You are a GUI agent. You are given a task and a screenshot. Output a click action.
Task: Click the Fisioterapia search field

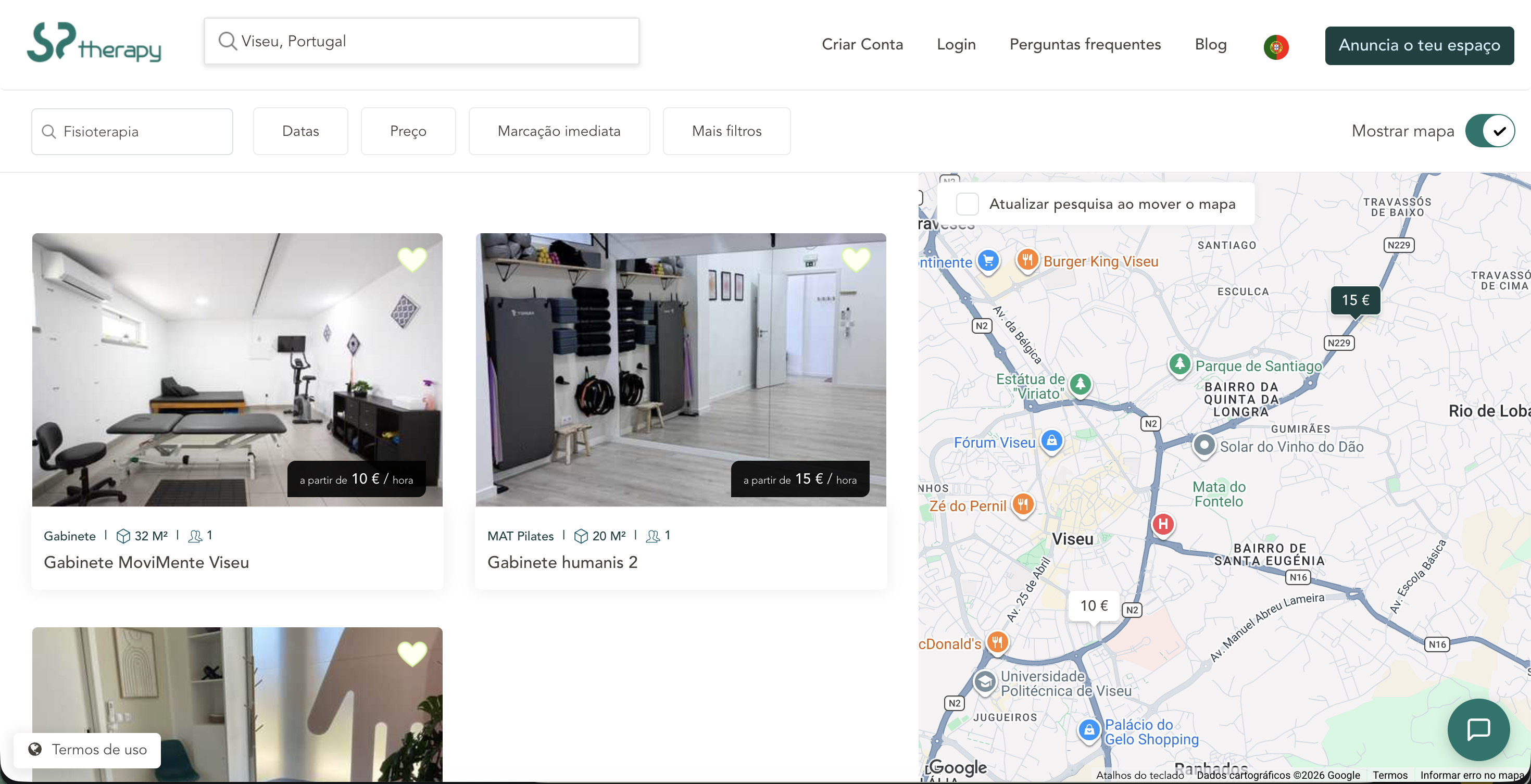pos(132,131)
